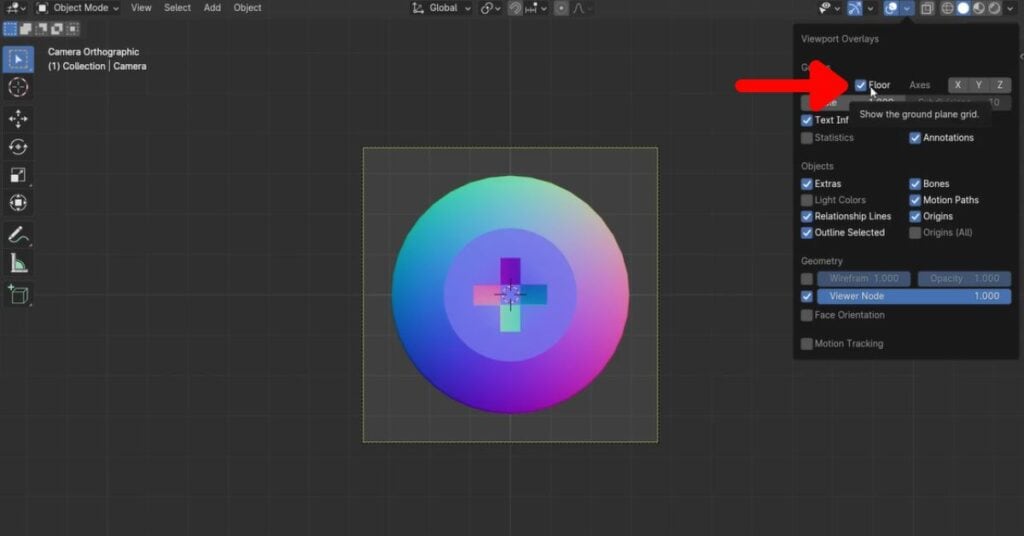The height and width of the screenshot is (536, 1024).
Task: Collapse the Viewport Overlays dropdown arrow
Action: click(x=907, y=8)
